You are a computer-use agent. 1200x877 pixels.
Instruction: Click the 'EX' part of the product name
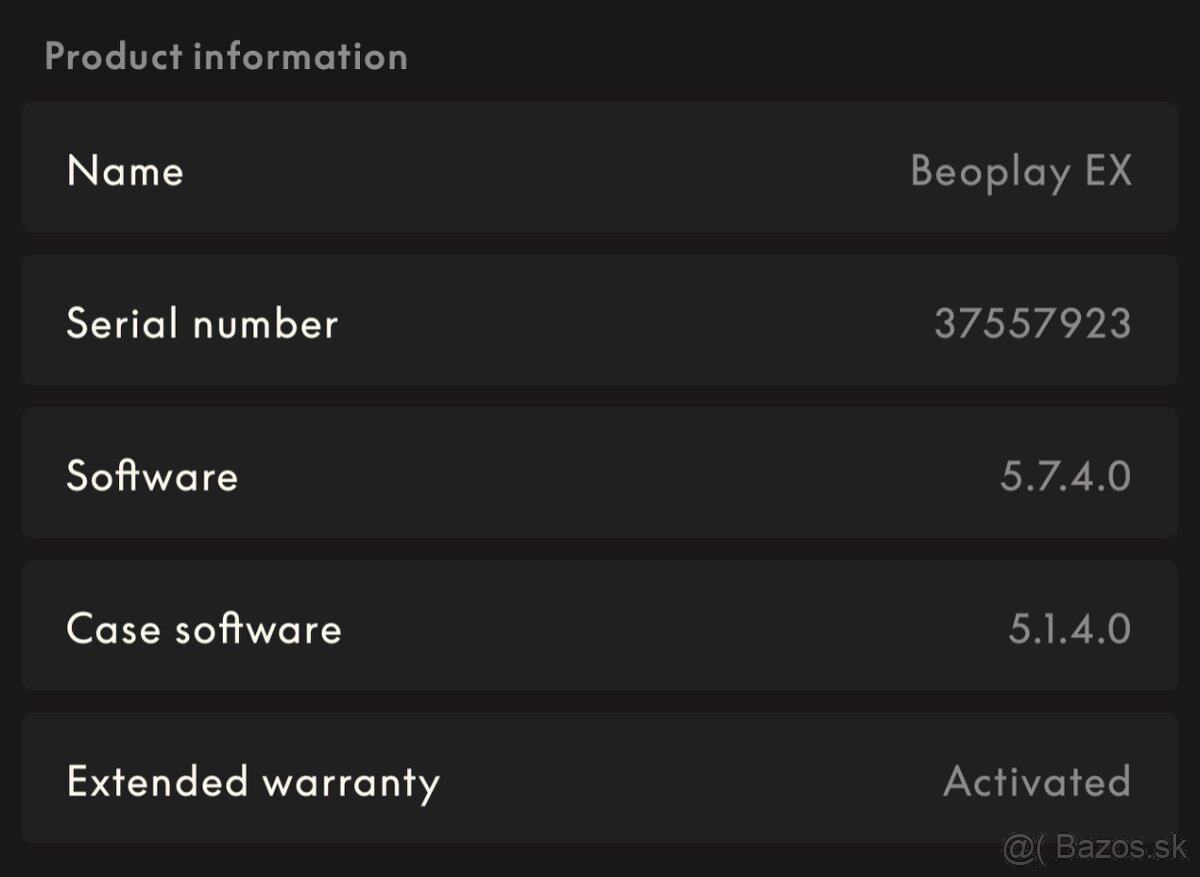[1108, 170]
